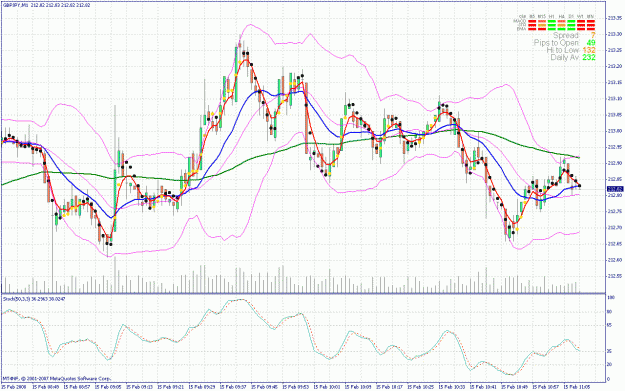Click the current price tag 212.82
625x391 pixels.
615,189
